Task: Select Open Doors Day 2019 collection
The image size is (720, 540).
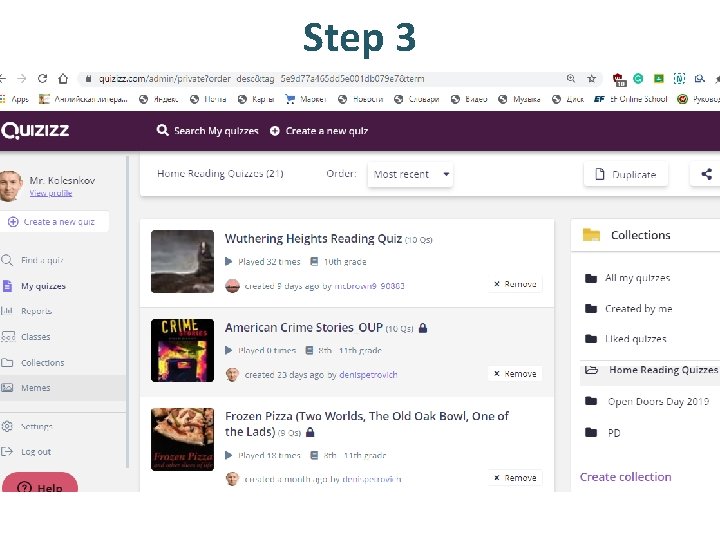Action: [x=647, y=401]
